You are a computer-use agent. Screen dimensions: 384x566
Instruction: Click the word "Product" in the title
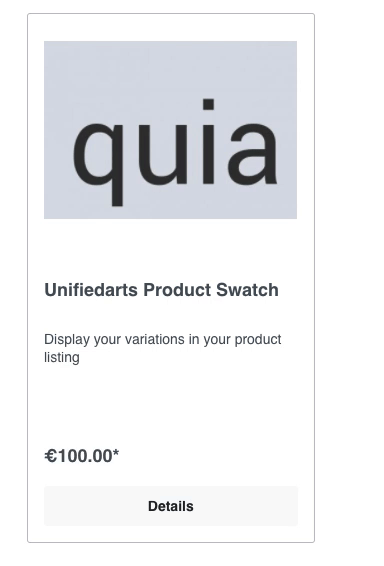pos(177,290)
